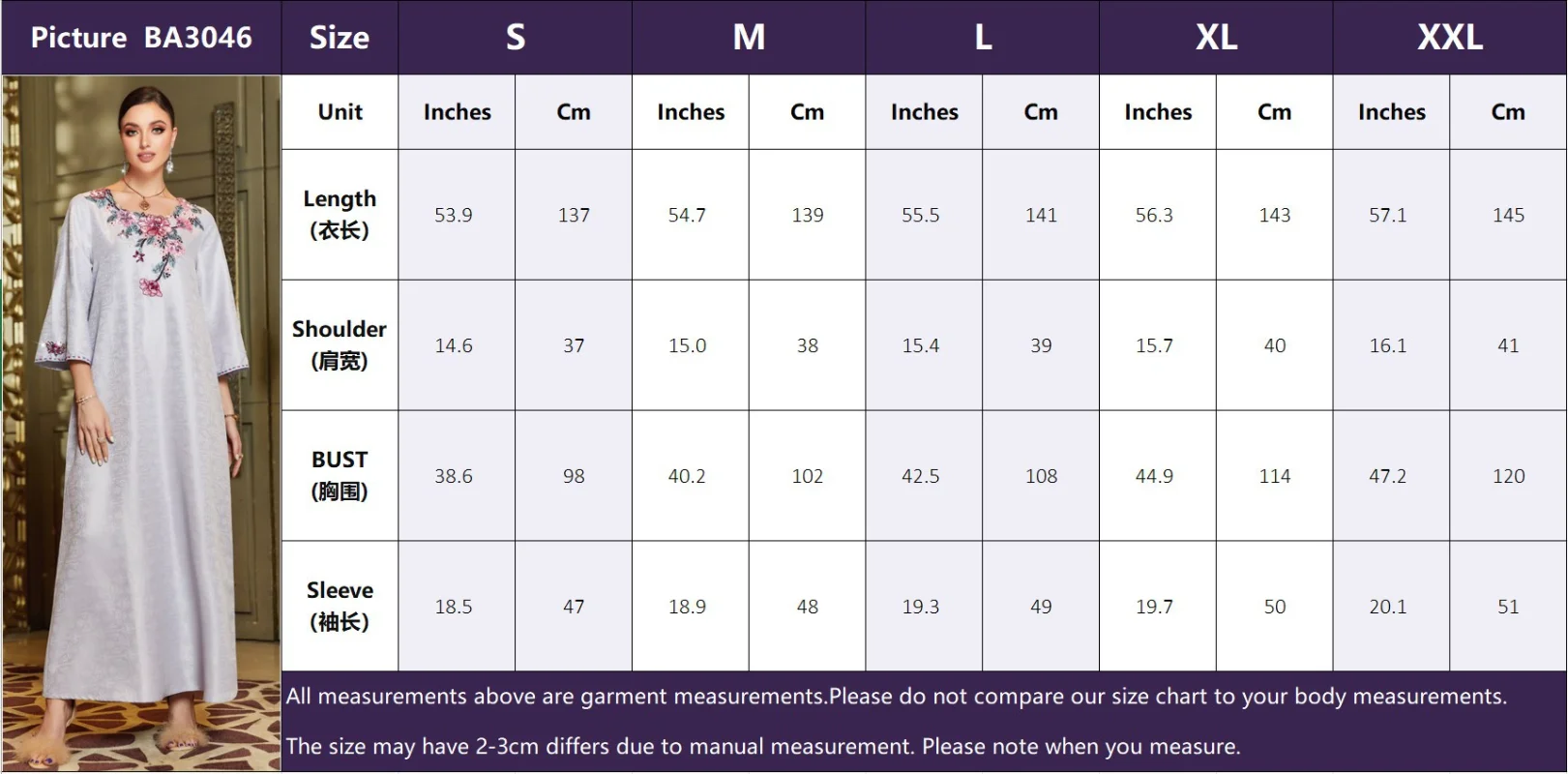Click the Size header cell

pyautogui.click(x=340, y=38)
